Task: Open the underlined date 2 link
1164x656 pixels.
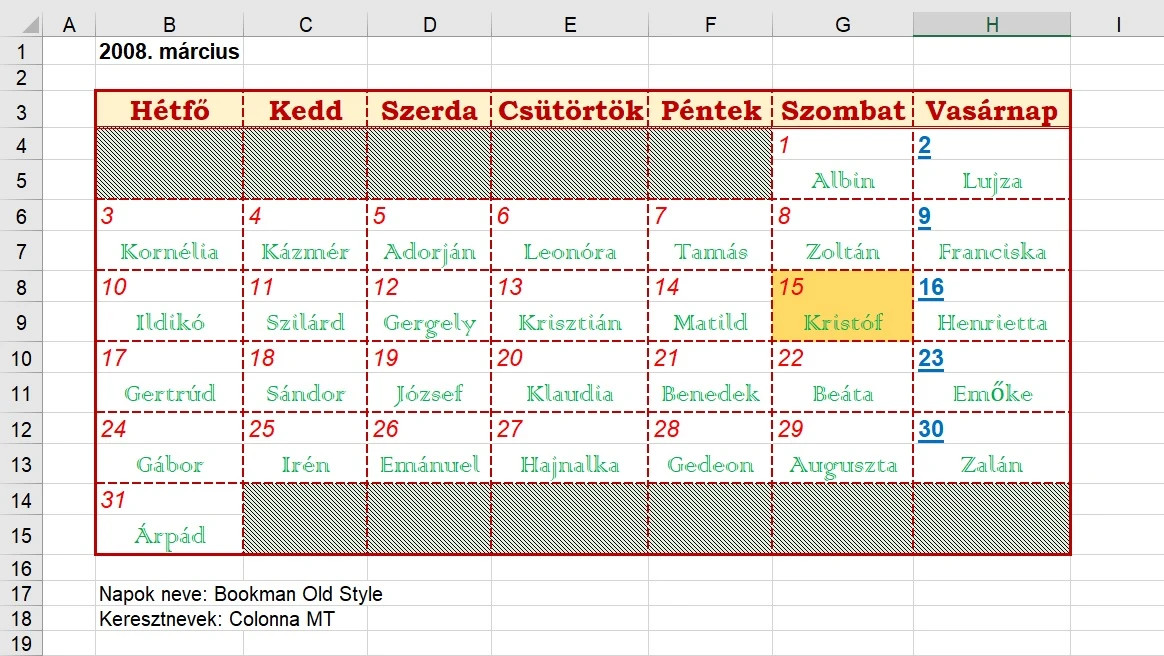Action: click(925, 147)
